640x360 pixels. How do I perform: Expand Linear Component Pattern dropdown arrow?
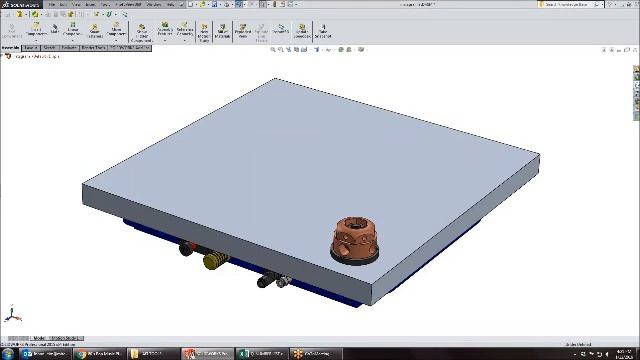pyautogui.click(x=73, y=40)
